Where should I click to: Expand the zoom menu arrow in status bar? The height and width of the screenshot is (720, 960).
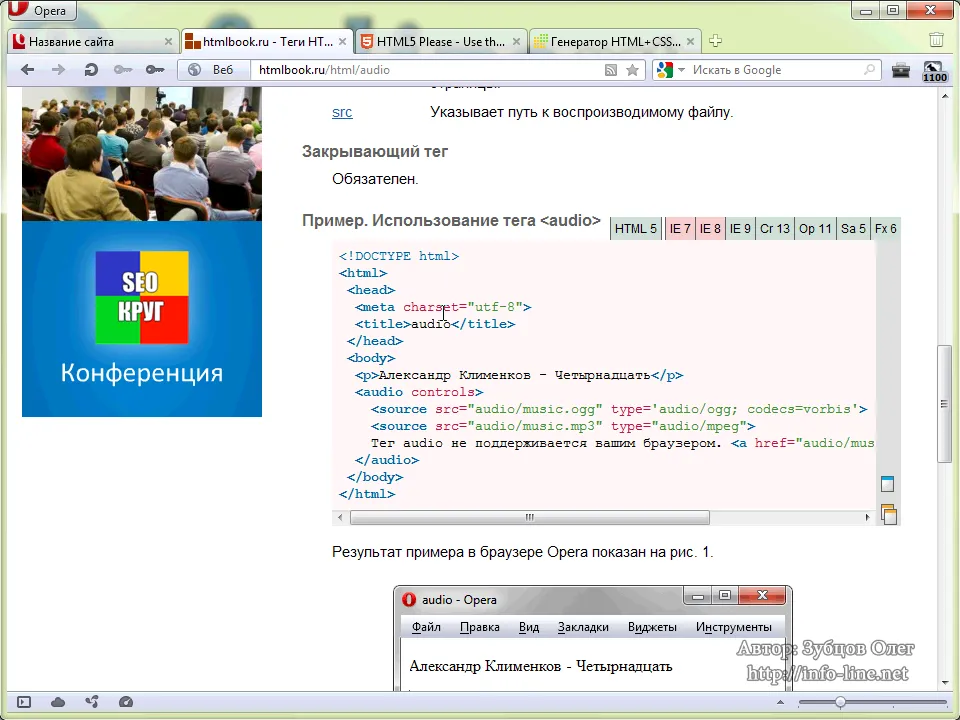click(x=780, y=702)
